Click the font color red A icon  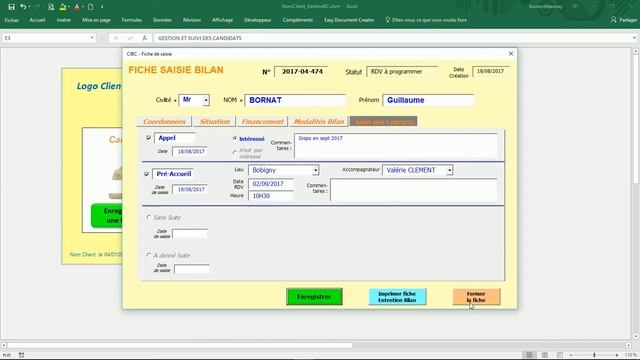coord(77,7)
